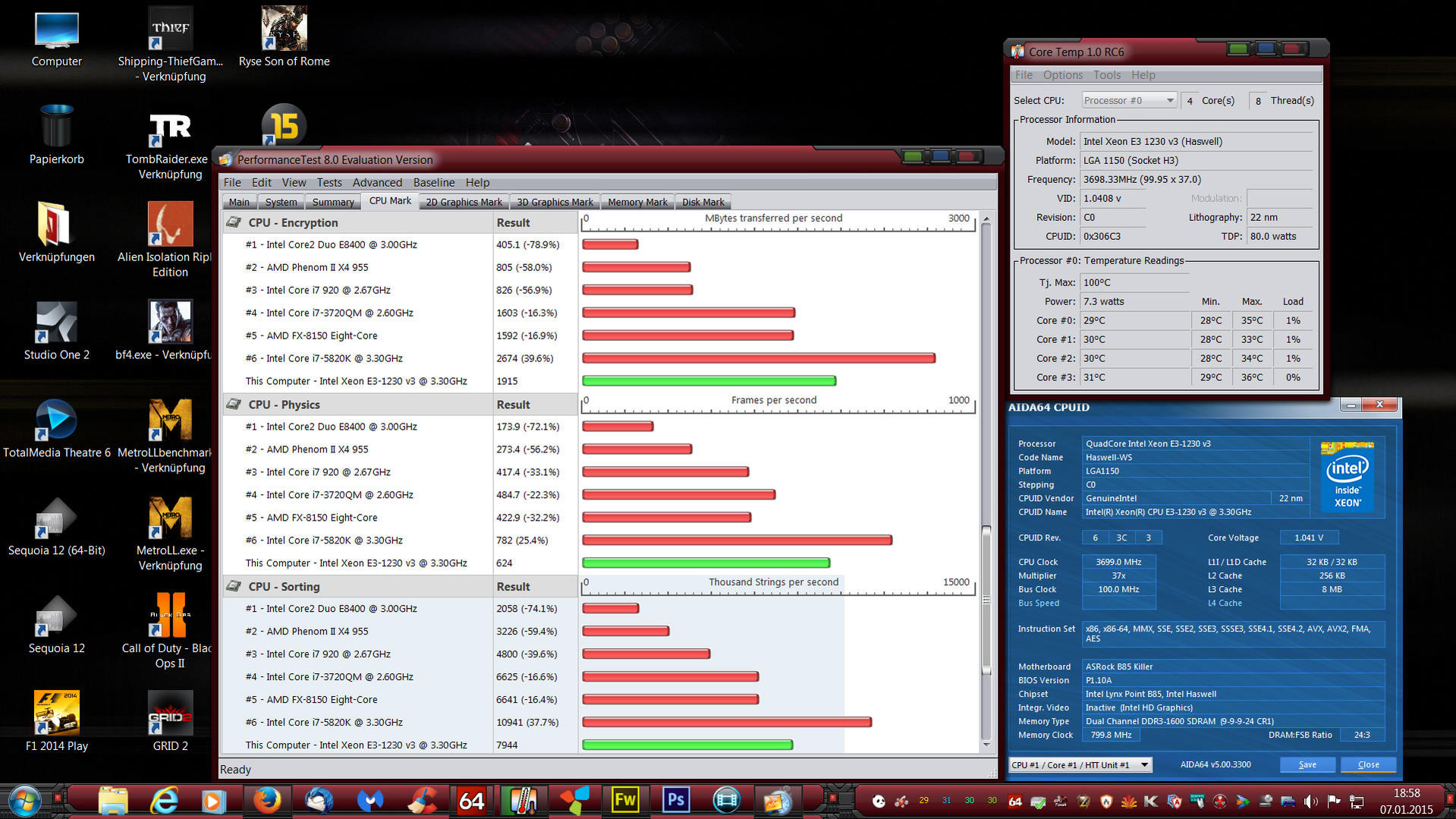Viewport: 1456px width, 819px height.
Task: Click the PerformanceTest vertical scrollbar thumb
Action: [x=986, y=600]
